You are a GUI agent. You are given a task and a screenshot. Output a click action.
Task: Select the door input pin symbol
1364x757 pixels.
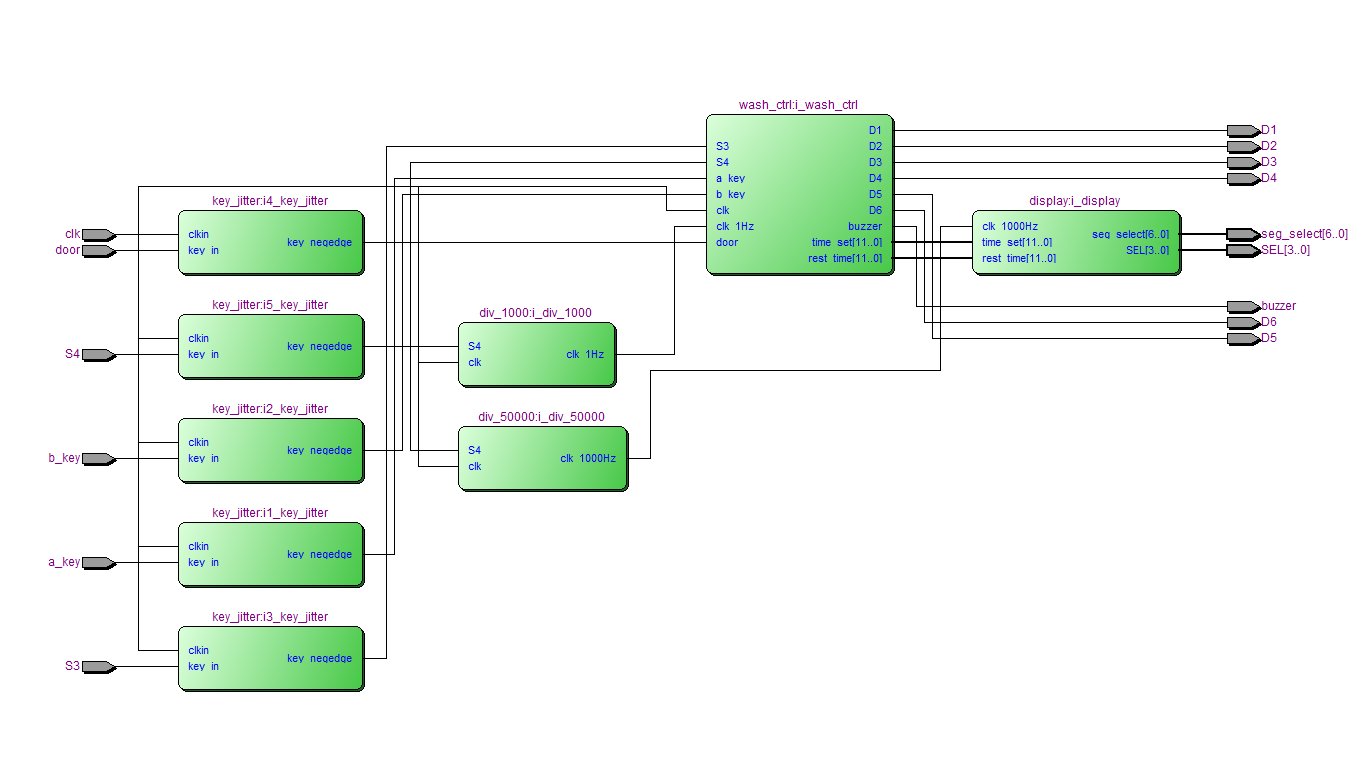tap(99, 251)
